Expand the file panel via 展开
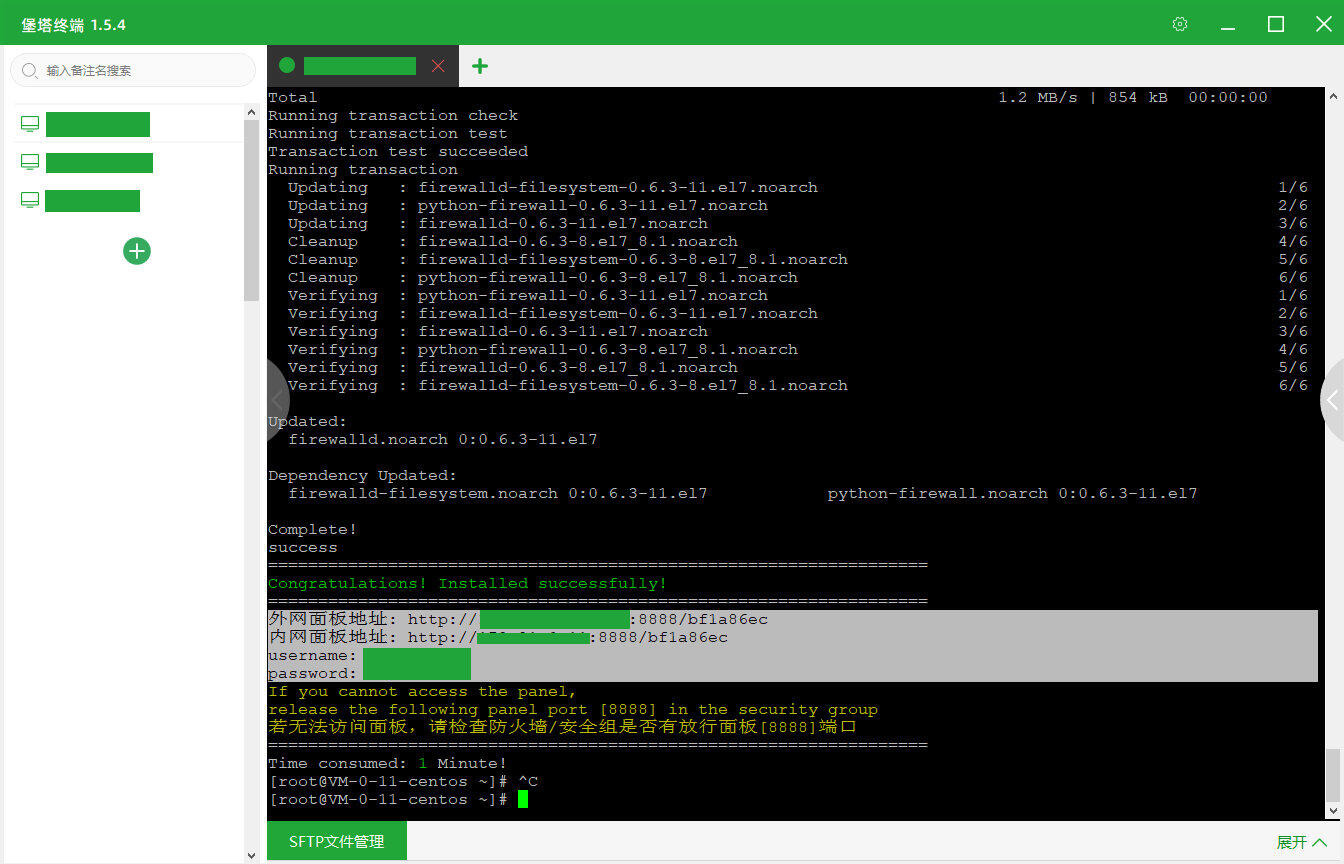Image resolution: width=1344 pixels, height=864 pixels. click(1302, 842)
